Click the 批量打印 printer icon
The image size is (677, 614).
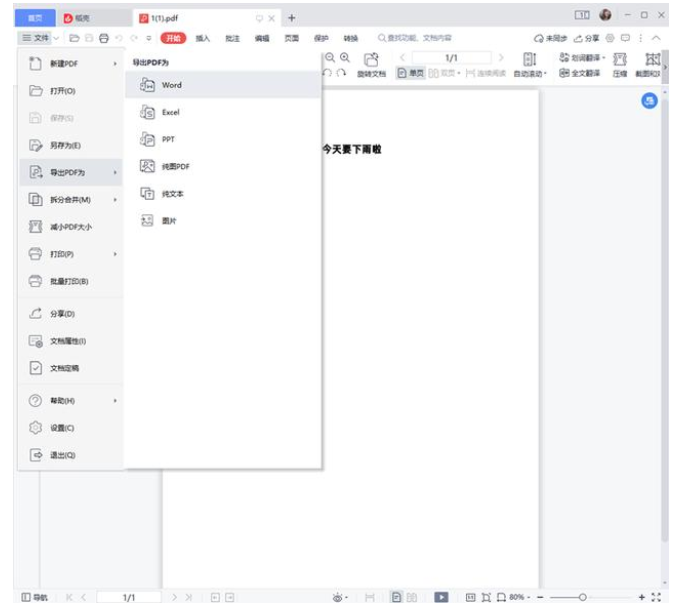[x=36, y=281]
